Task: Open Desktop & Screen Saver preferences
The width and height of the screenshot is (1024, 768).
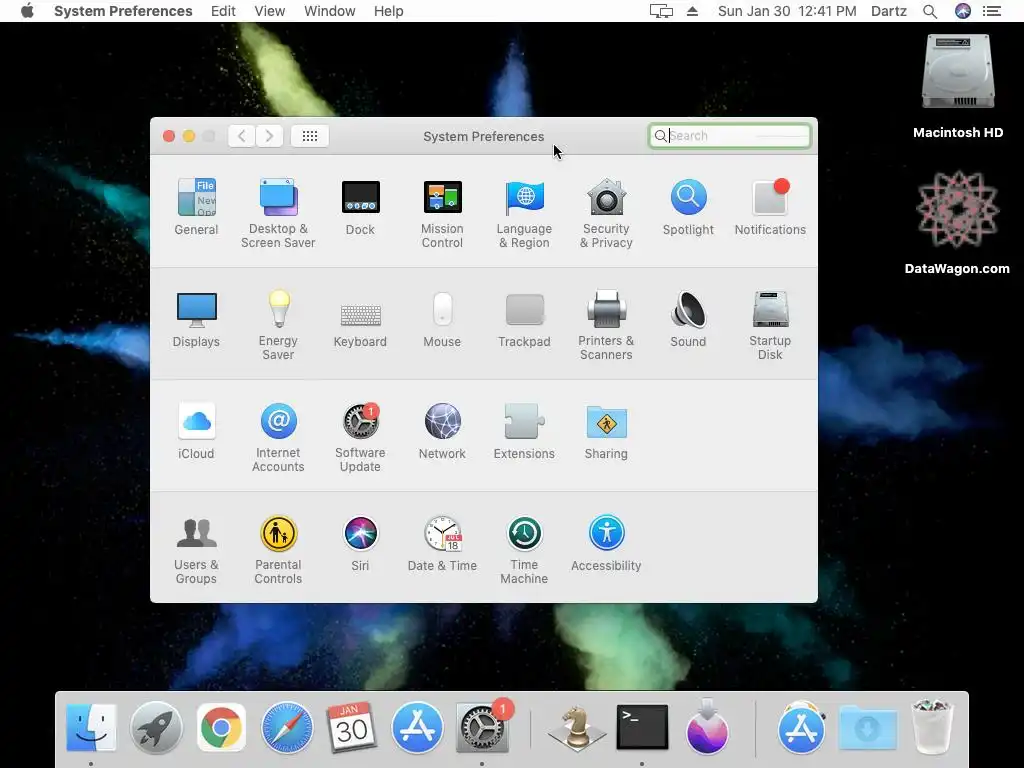Action: click(x=278, y=213)
